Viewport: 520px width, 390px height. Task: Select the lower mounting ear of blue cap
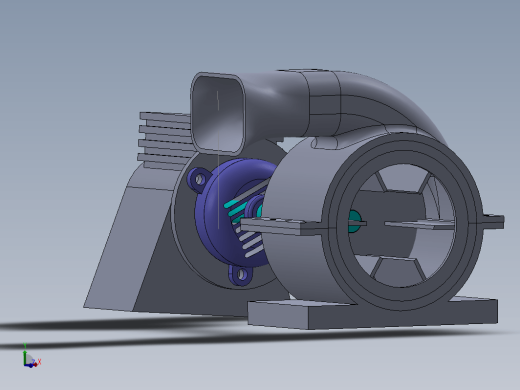[x=241, y=275]
